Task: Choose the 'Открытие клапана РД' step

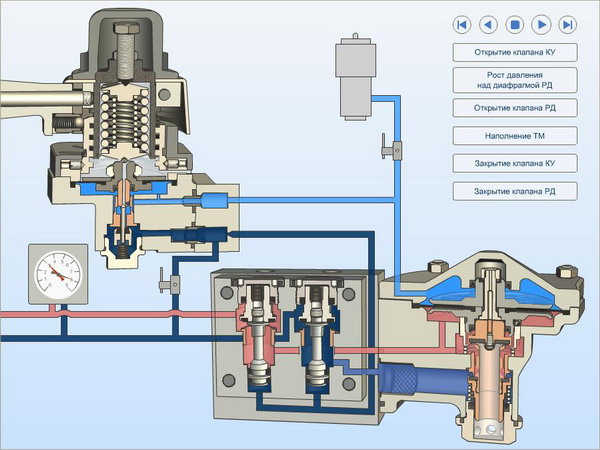Action: (x=515, y=108)
